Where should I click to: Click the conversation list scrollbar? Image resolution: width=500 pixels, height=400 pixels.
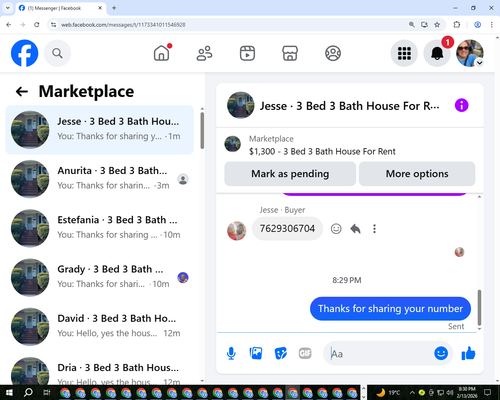(x=202, y=131)
